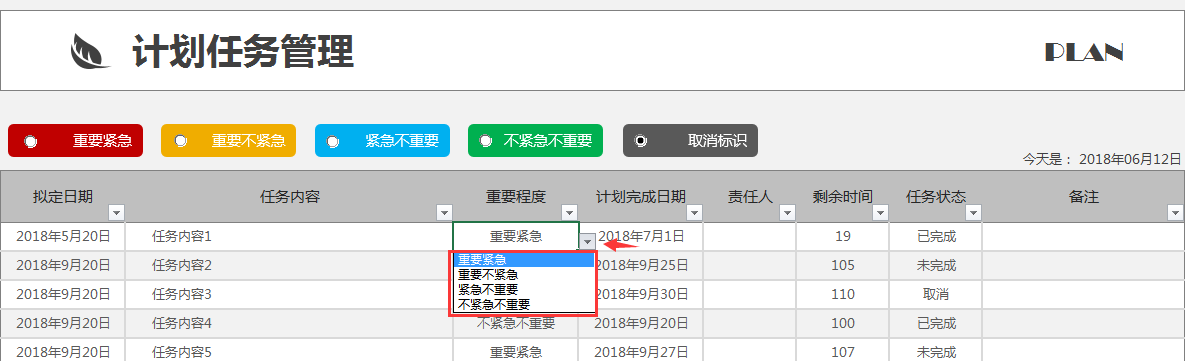Screen dimensions: 1185x361
Task: Select the 任务内容2 cell
Action: [289, 265]
